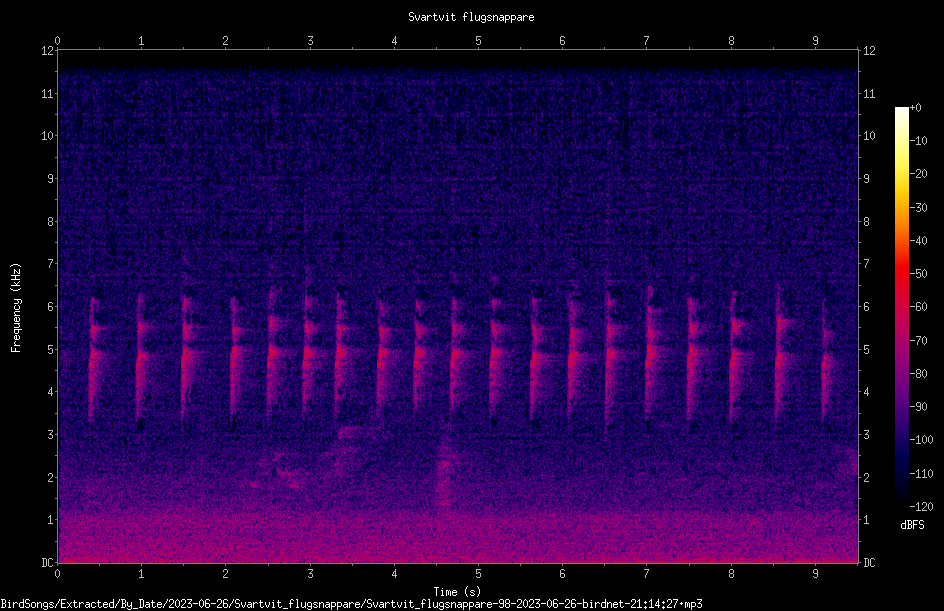Click the 'Frequency (kHz)' axis label
Image resolution: width=944 pixels, height=611 pixels.
[x=16, y=308]
